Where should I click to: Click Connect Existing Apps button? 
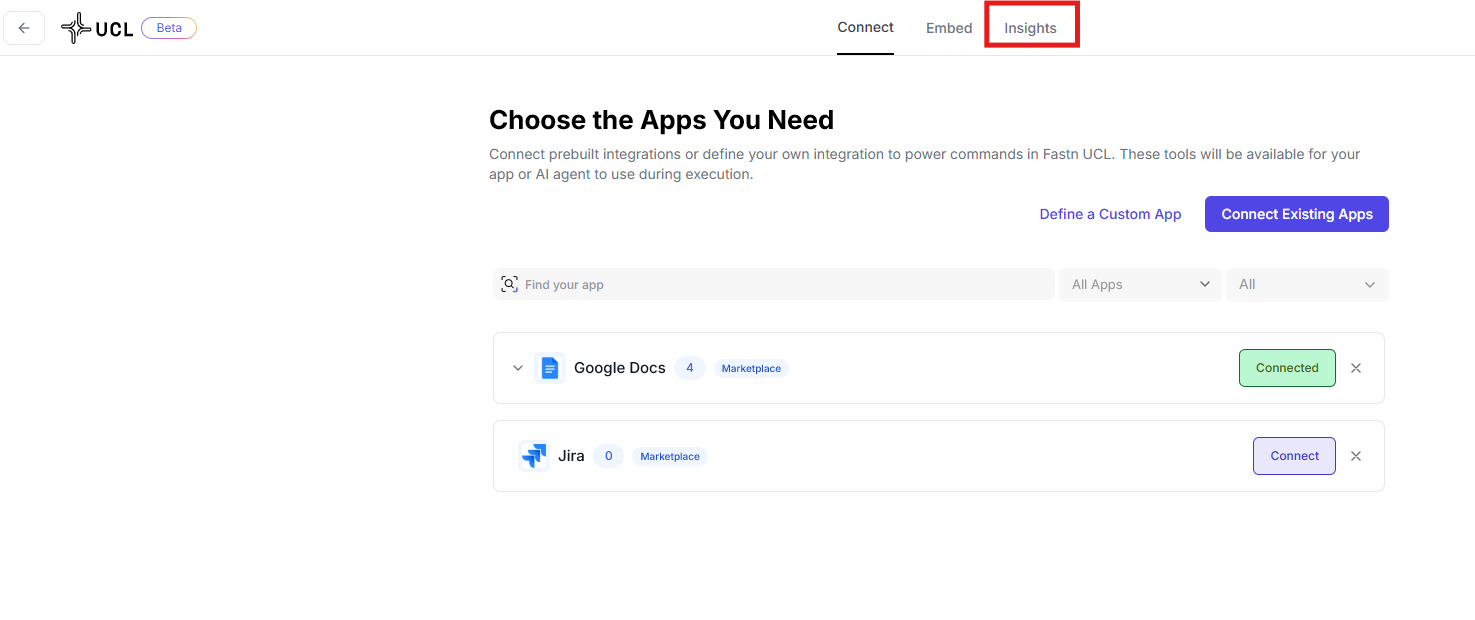pos(1297,214)
